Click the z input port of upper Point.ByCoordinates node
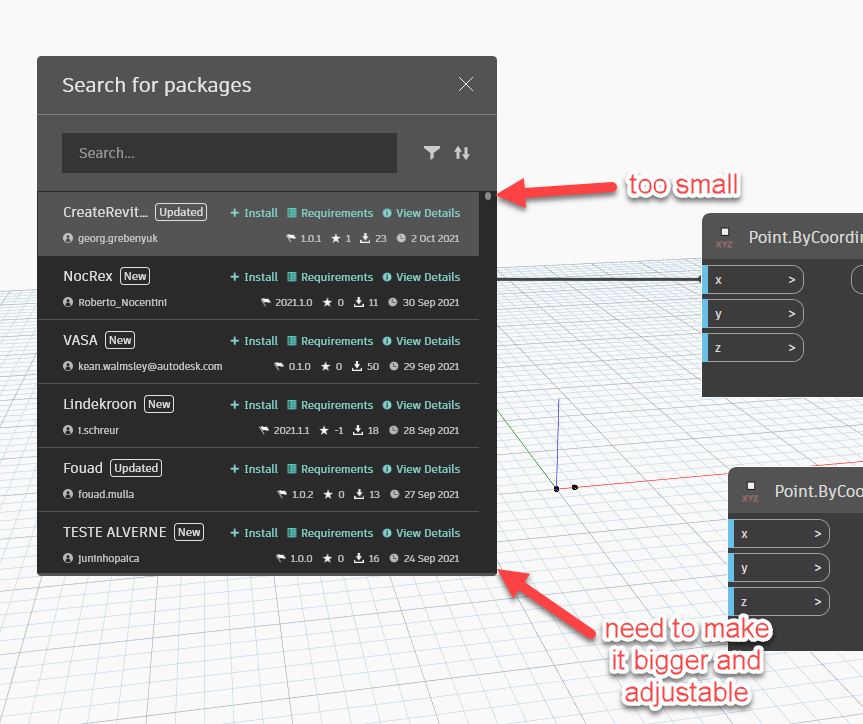The height and width of the screenshot is (724, 863). [x=752, y=348]
